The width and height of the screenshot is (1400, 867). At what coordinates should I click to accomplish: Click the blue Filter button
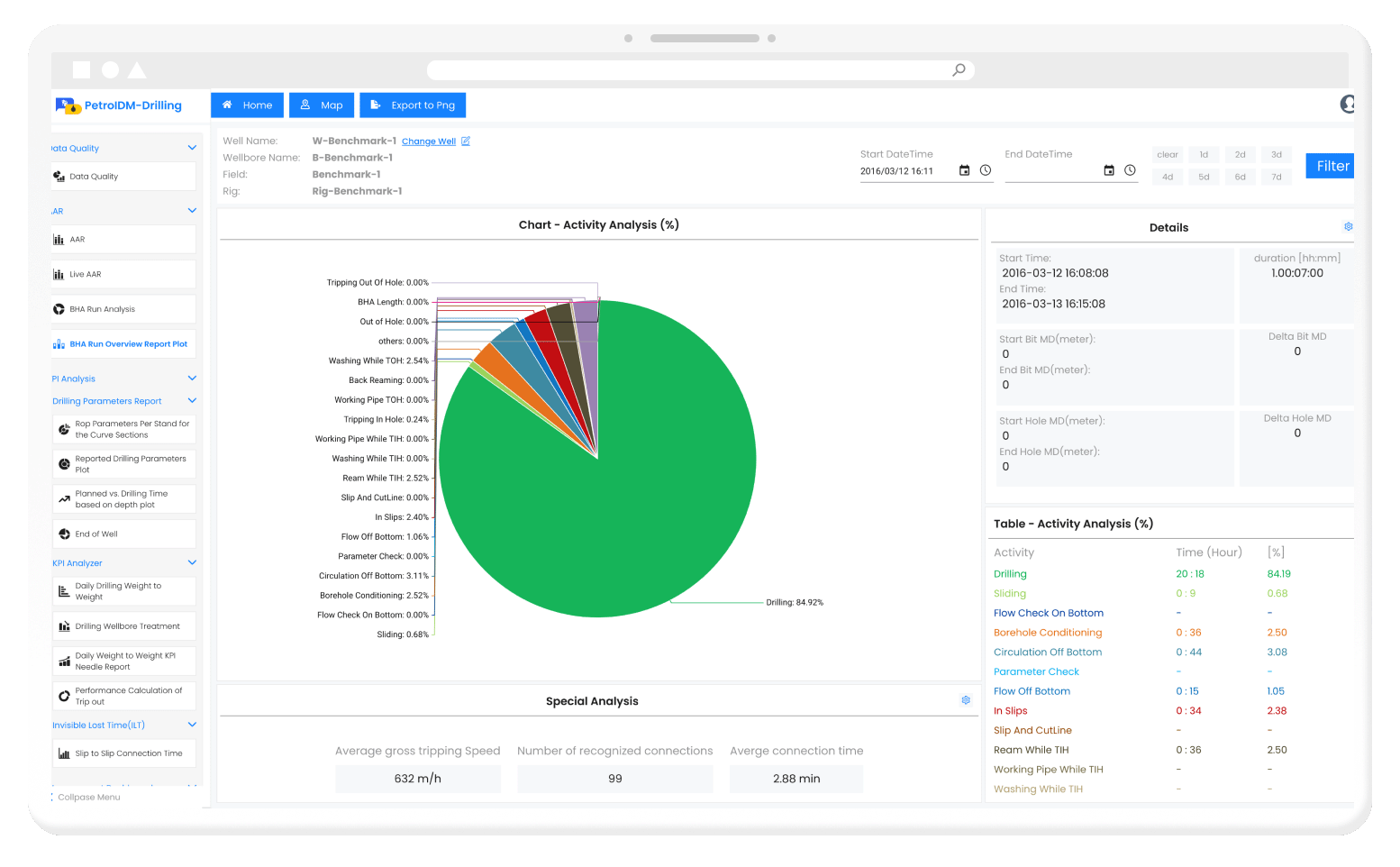coord(1331,166)
